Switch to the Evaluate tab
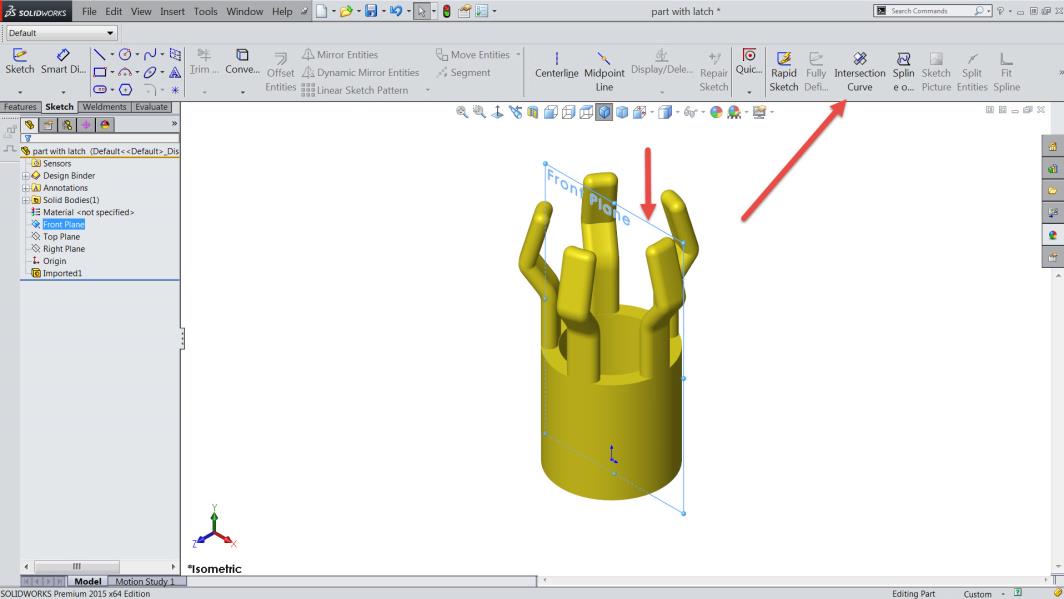This screenshot has height=599, width=1064. click(151, 107)
